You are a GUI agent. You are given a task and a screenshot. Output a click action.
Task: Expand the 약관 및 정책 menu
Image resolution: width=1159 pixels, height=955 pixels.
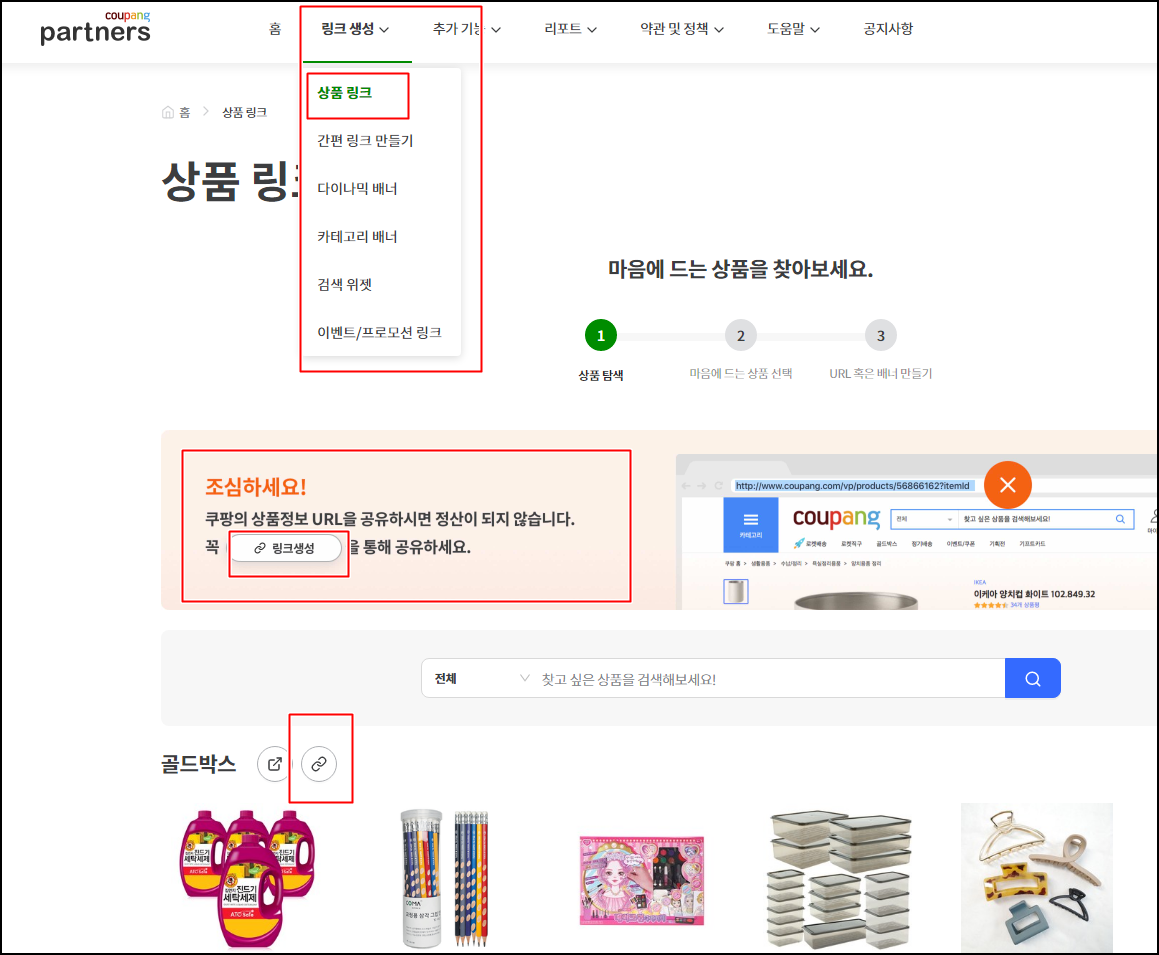tap(682, 29)
